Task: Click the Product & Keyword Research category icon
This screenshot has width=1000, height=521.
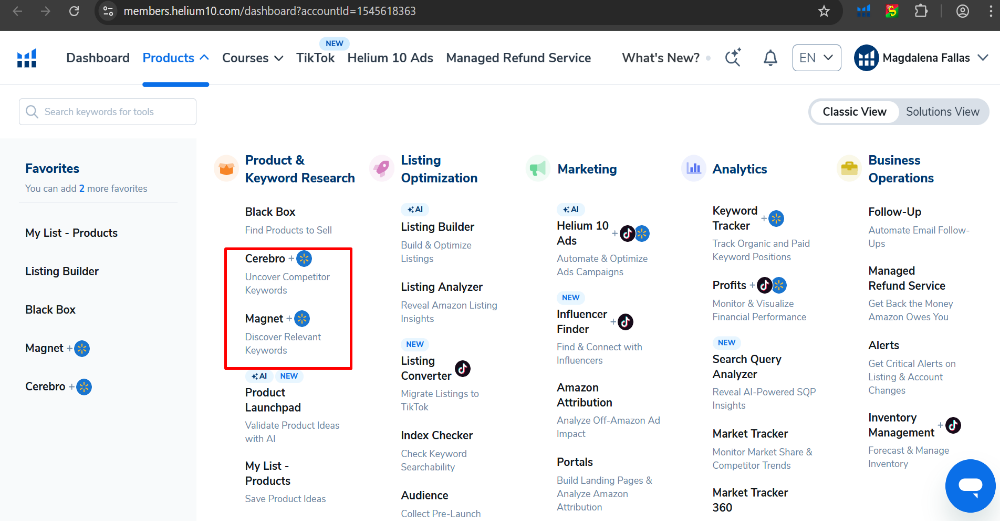Action: coord(226,169)
